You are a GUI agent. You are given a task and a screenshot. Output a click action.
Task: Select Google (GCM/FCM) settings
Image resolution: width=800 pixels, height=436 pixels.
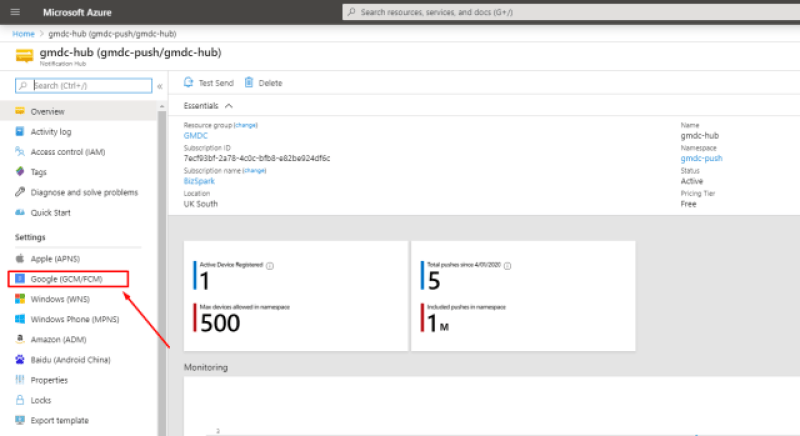pyautogui.click(x=68, y=279)
